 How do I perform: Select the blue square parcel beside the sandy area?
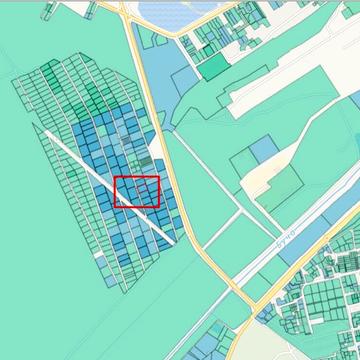tap(264, 149)
